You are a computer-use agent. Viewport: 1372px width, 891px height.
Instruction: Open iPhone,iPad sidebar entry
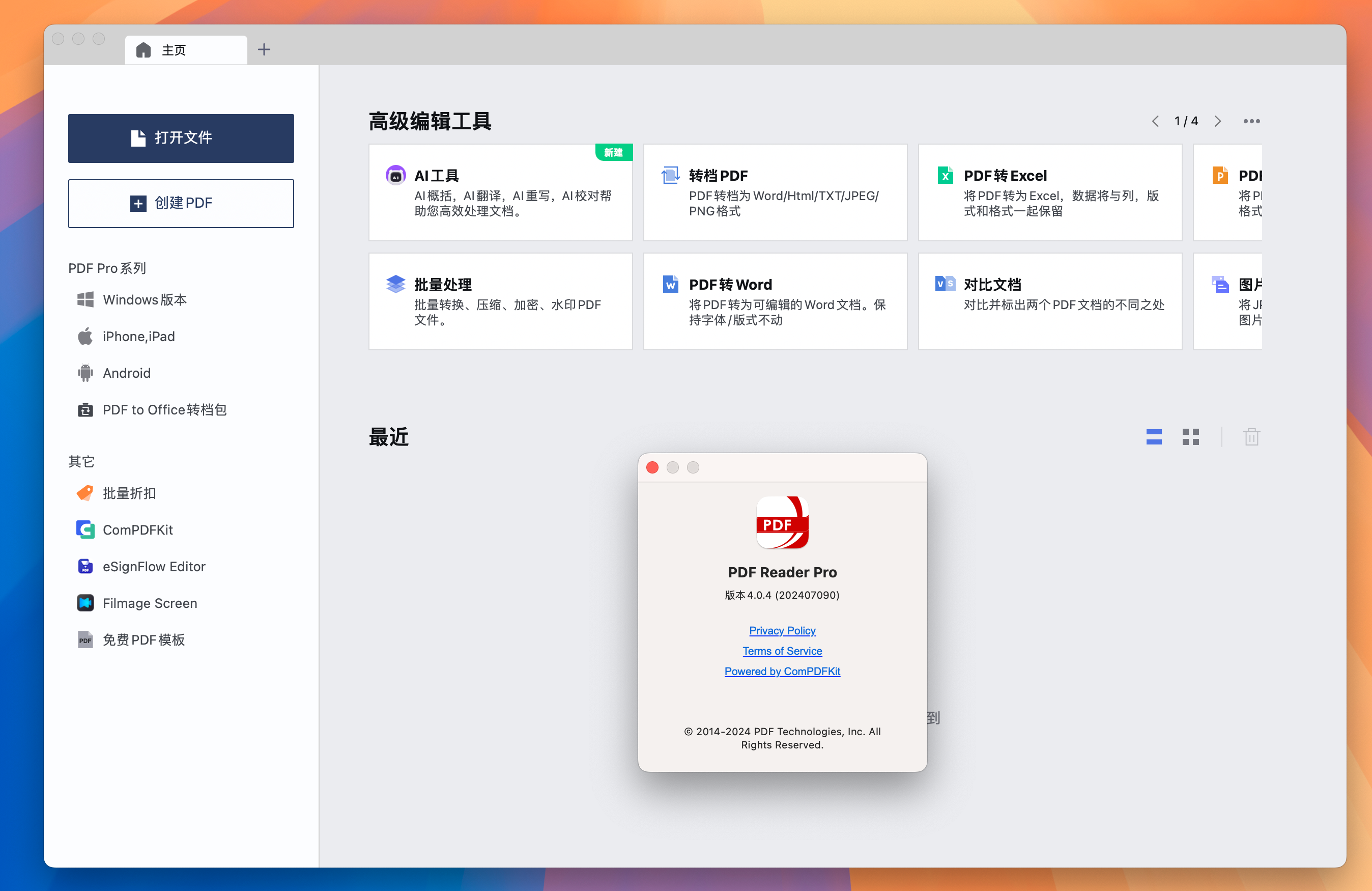point(139,336)
